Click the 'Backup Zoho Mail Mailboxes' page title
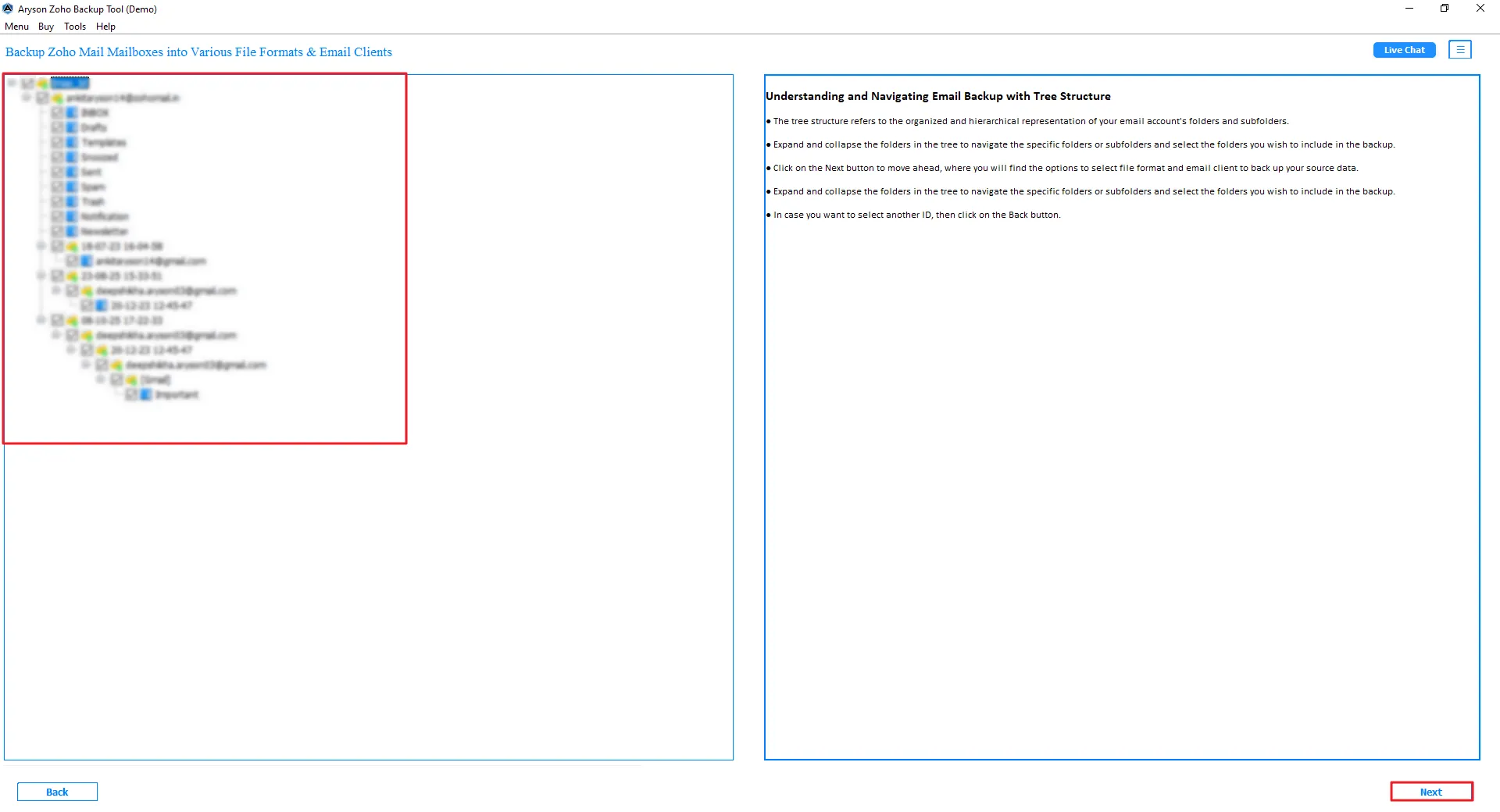 point(198,52)
